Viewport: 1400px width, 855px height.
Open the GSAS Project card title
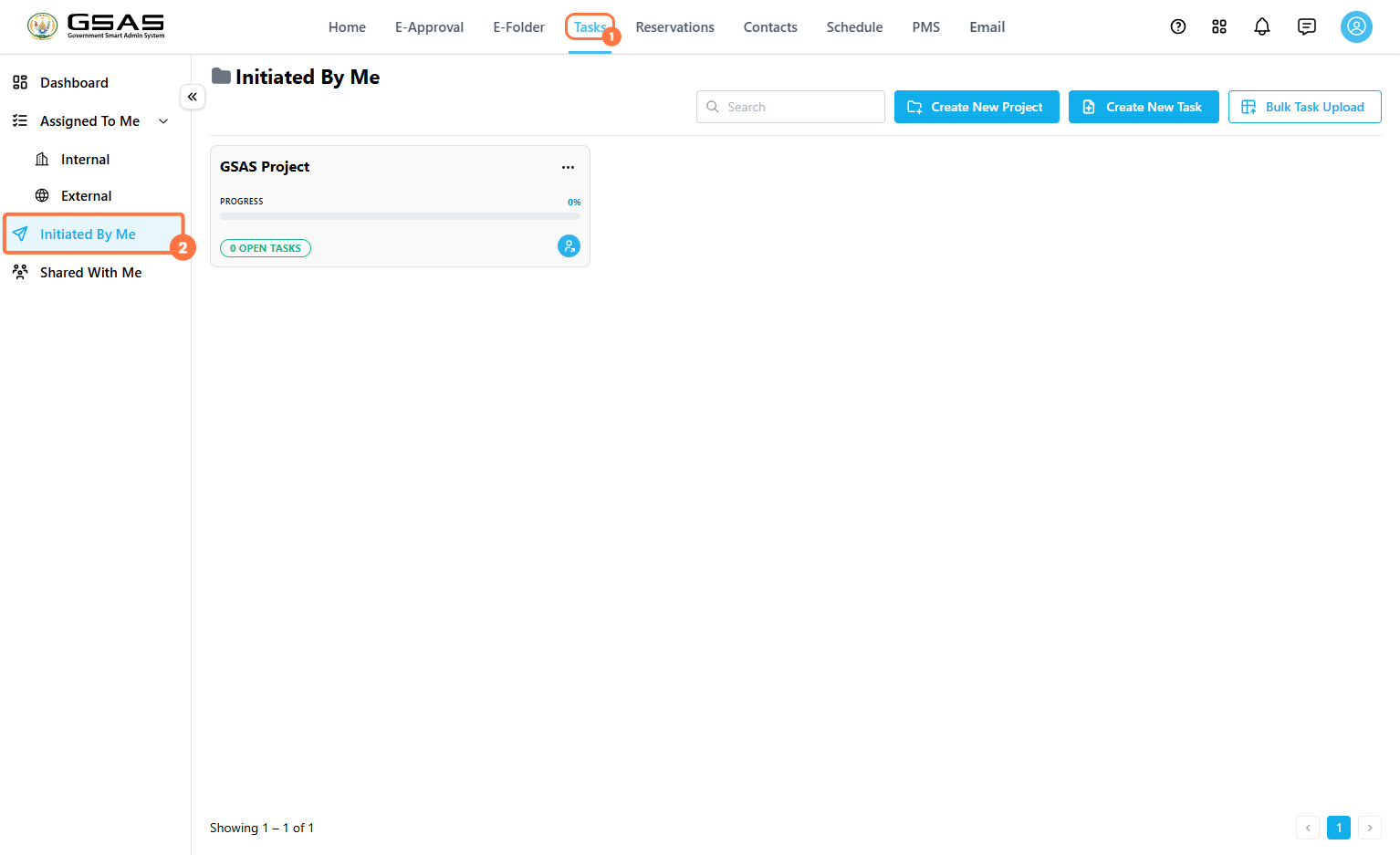pos(265,166)
